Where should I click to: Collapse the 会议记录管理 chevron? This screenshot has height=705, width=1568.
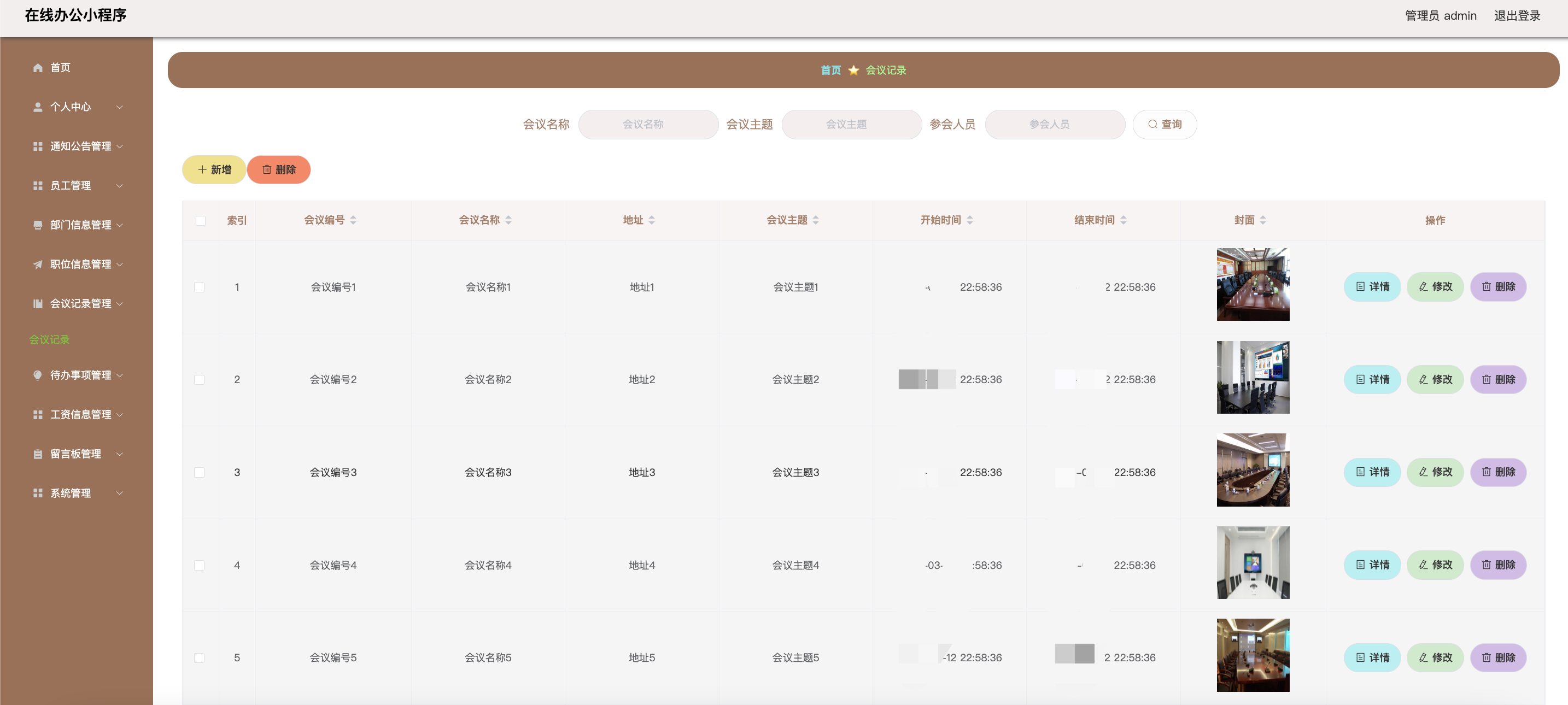click(x=119, y=303)
